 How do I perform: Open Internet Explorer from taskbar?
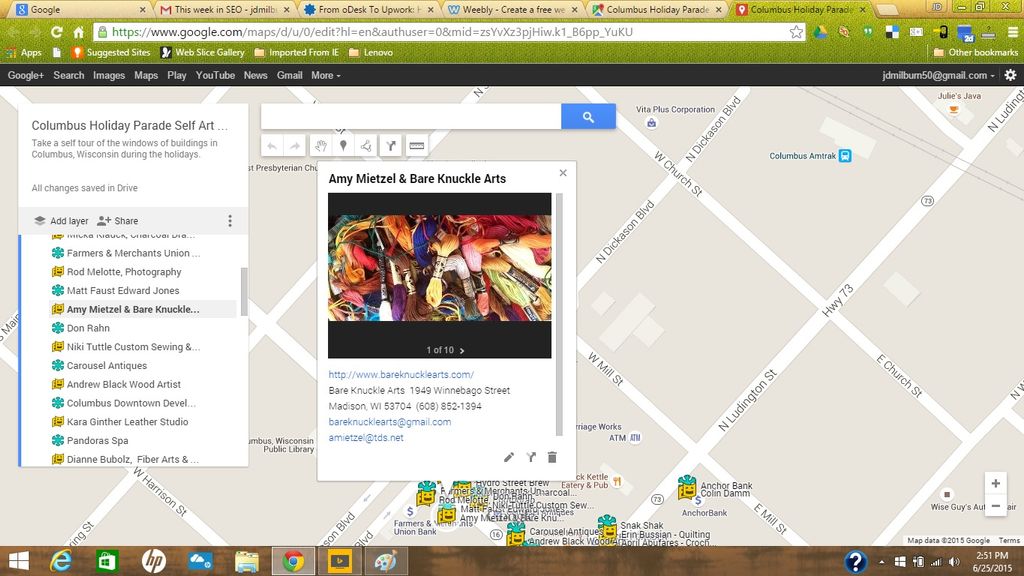pyautogui.click(x=61, y=561)
